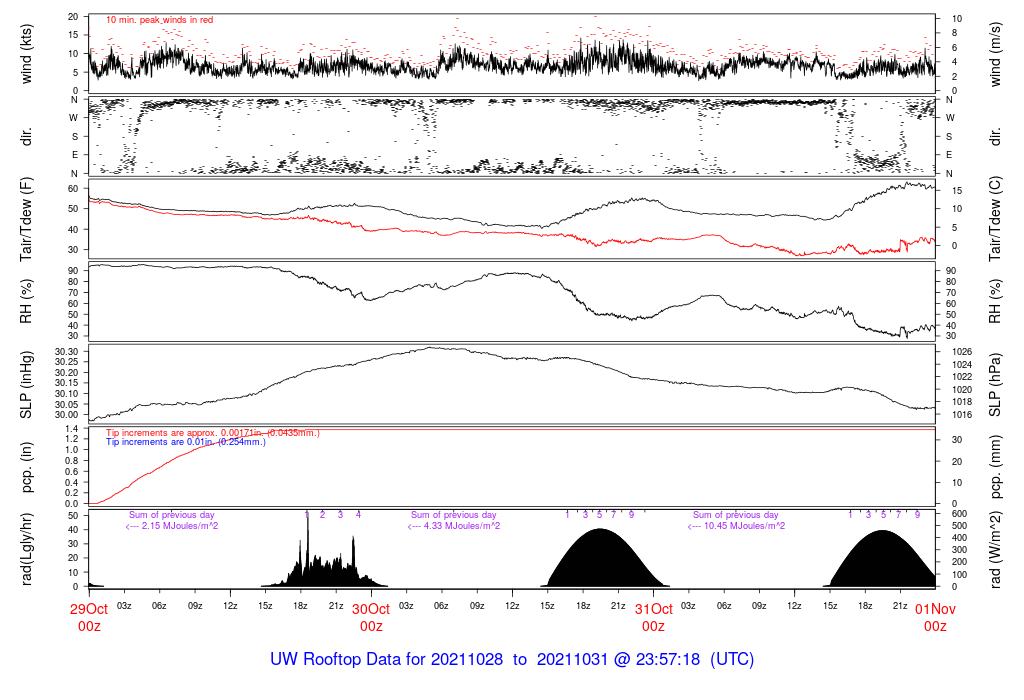Click the rad (W/m^2) axis label
1024x700 pixels.
tap(996, 548)
